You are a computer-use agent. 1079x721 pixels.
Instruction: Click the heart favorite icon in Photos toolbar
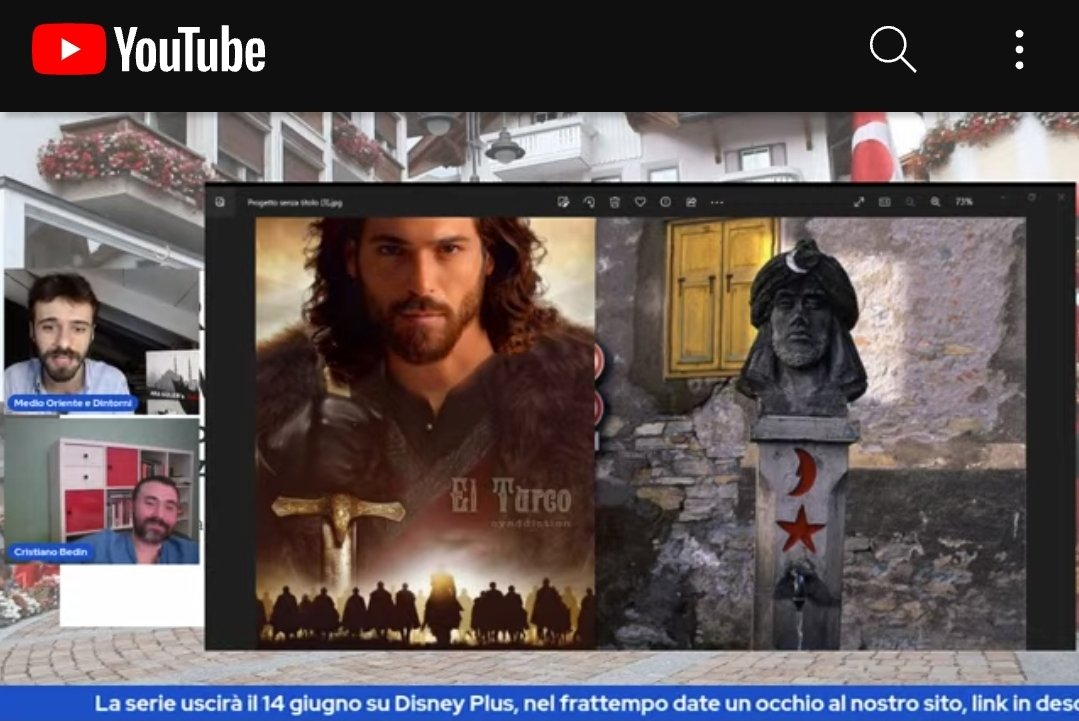pos(640,202)
